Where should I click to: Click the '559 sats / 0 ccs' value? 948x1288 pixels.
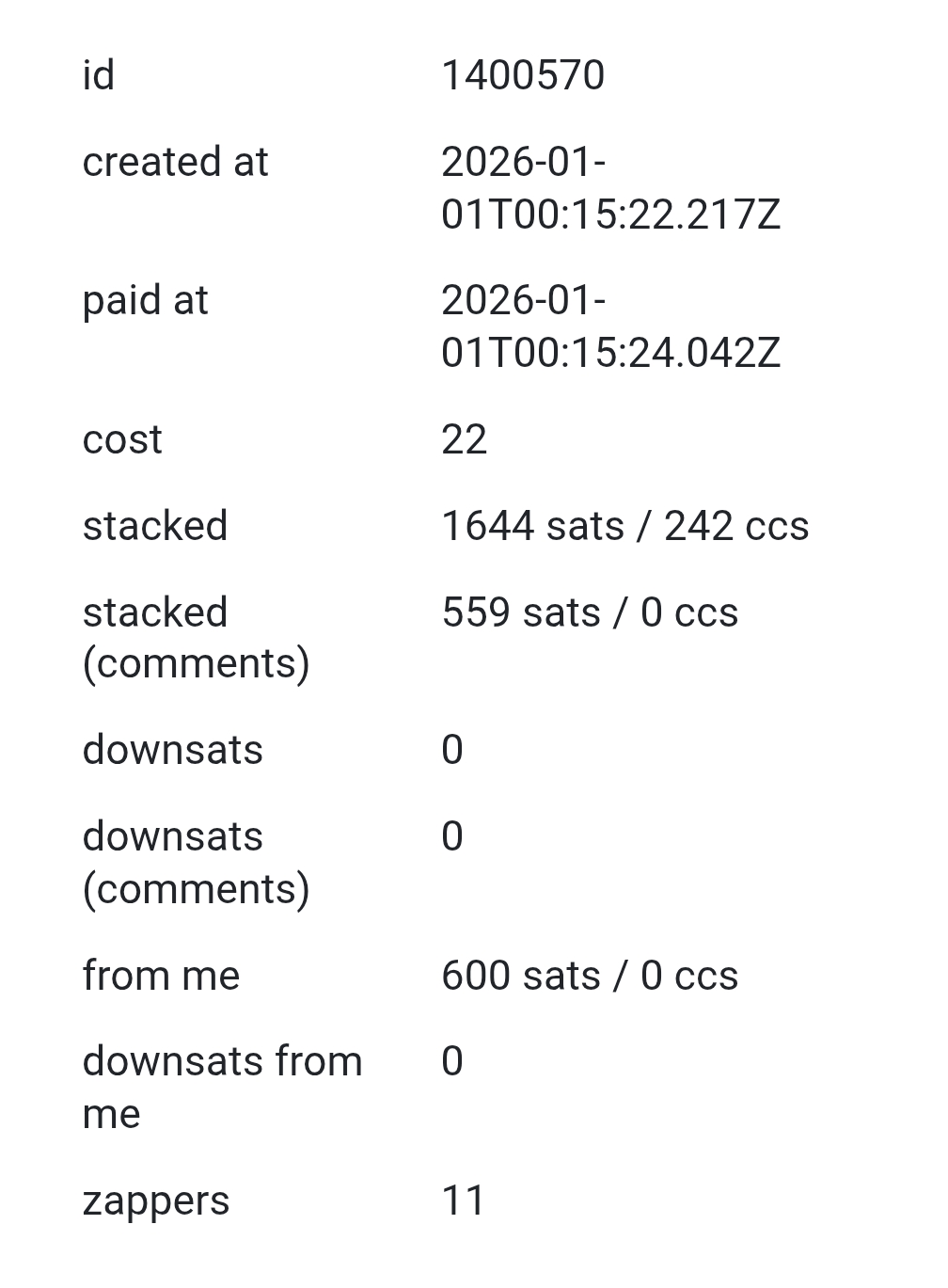pos(589,612)
